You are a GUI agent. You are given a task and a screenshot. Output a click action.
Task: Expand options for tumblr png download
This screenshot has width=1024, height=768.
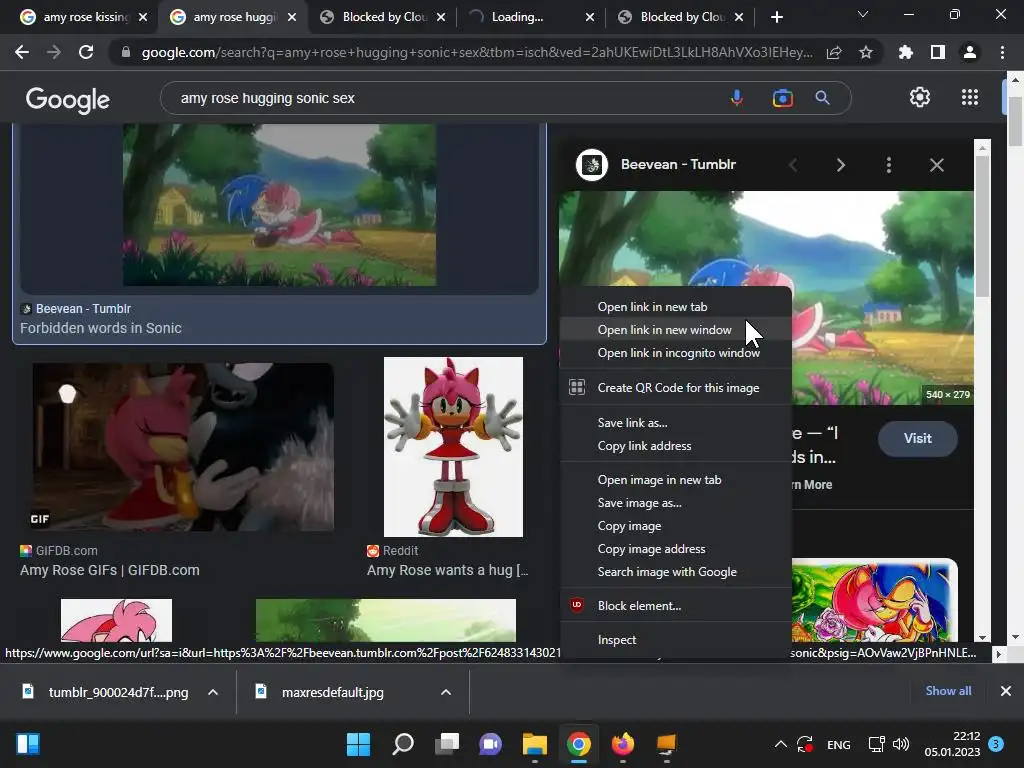(213, 692)
